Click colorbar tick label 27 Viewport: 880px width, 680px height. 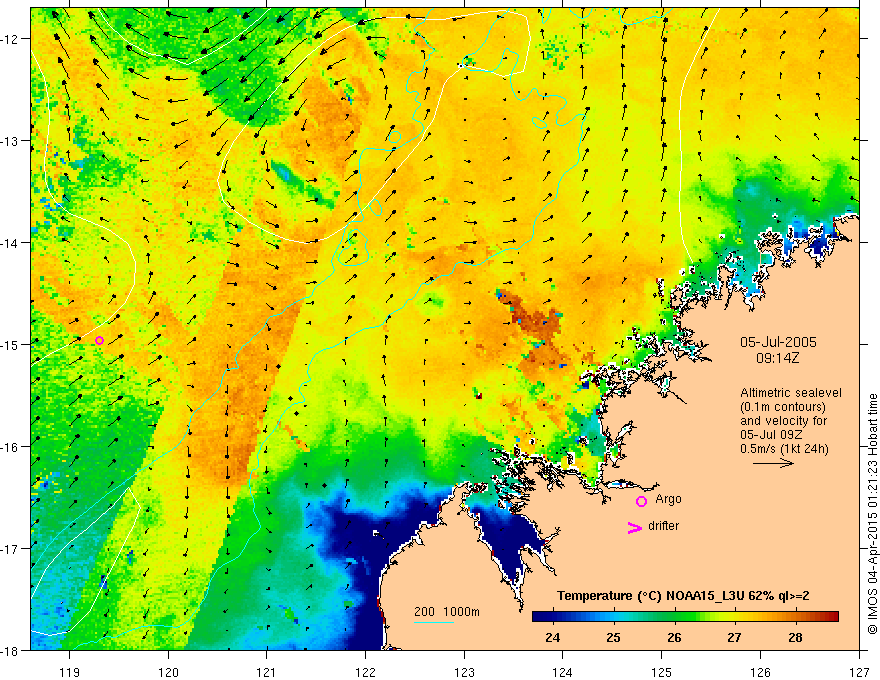(734, 637)
